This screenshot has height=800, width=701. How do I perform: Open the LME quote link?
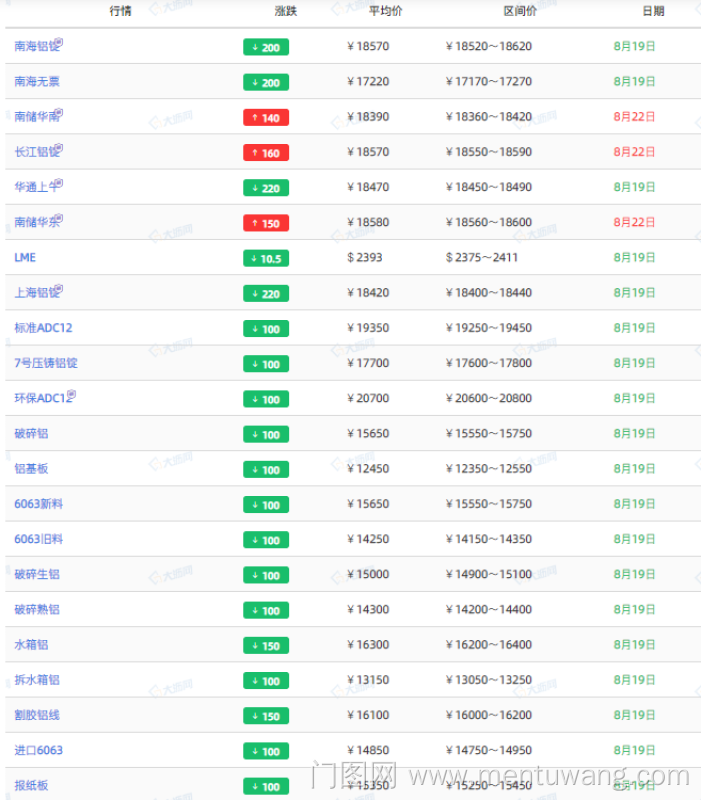pyautogui.click(x=25, y=257)
